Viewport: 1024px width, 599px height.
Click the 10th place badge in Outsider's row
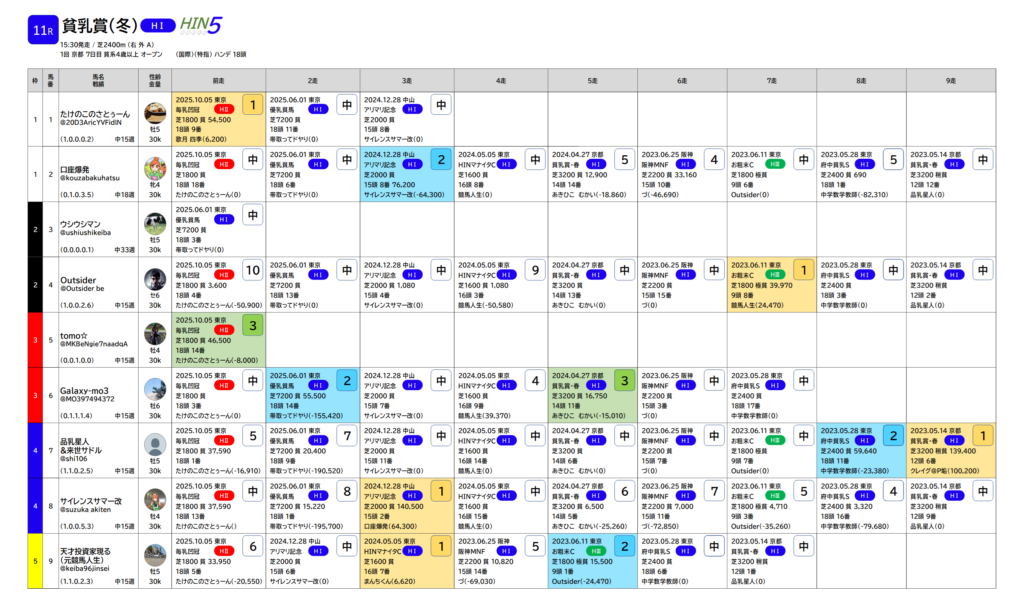252,270
